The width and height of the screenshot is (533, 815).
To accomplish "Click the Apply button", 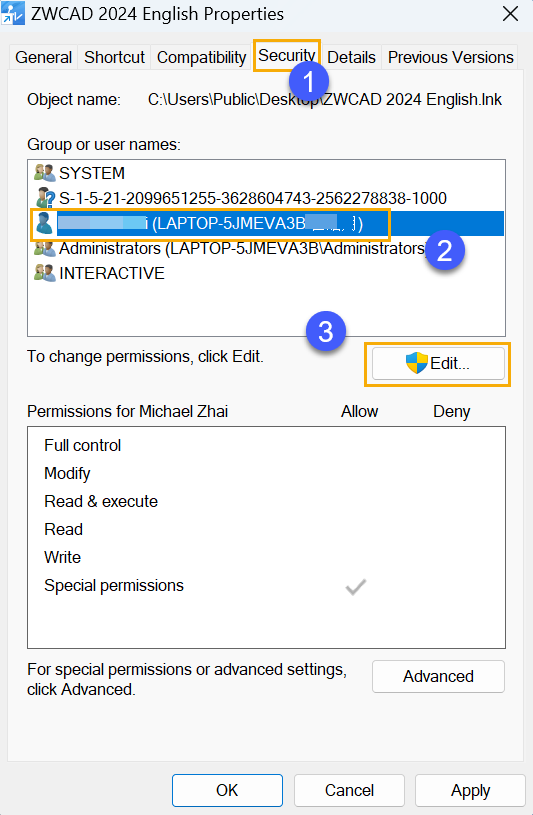I will 471,790.
